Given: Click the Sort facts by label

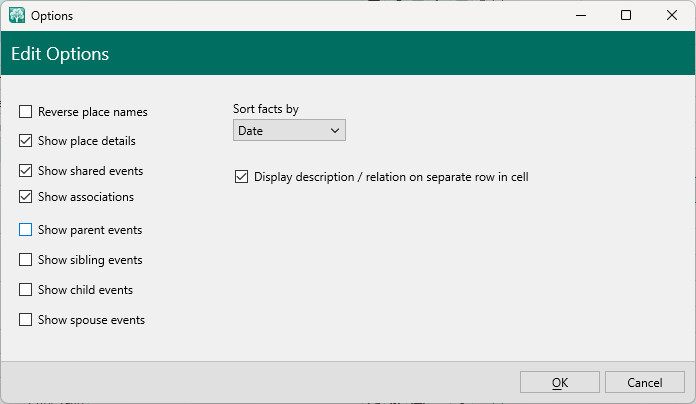Looking at the screenshot, I should click(x=266, y=109).
